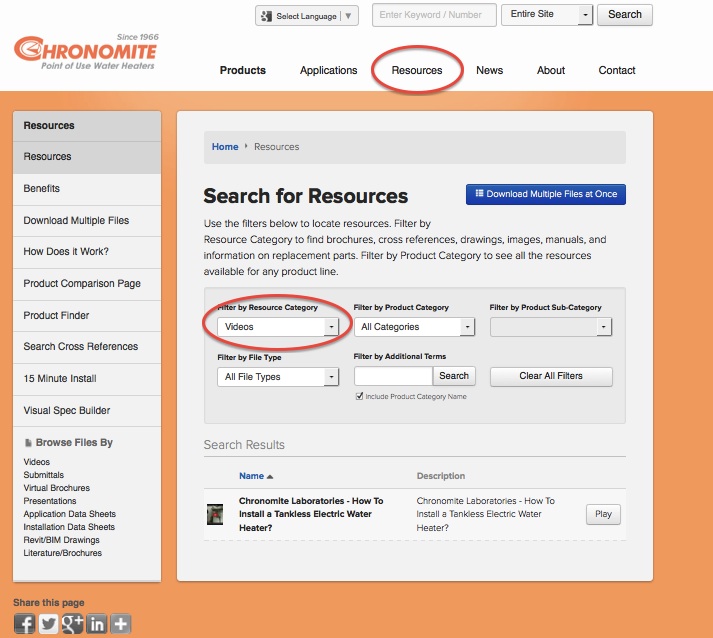This screenshot has width=713, height=638.
Task: Open more sharing options plus icon
Action: (x=121, y=623)
